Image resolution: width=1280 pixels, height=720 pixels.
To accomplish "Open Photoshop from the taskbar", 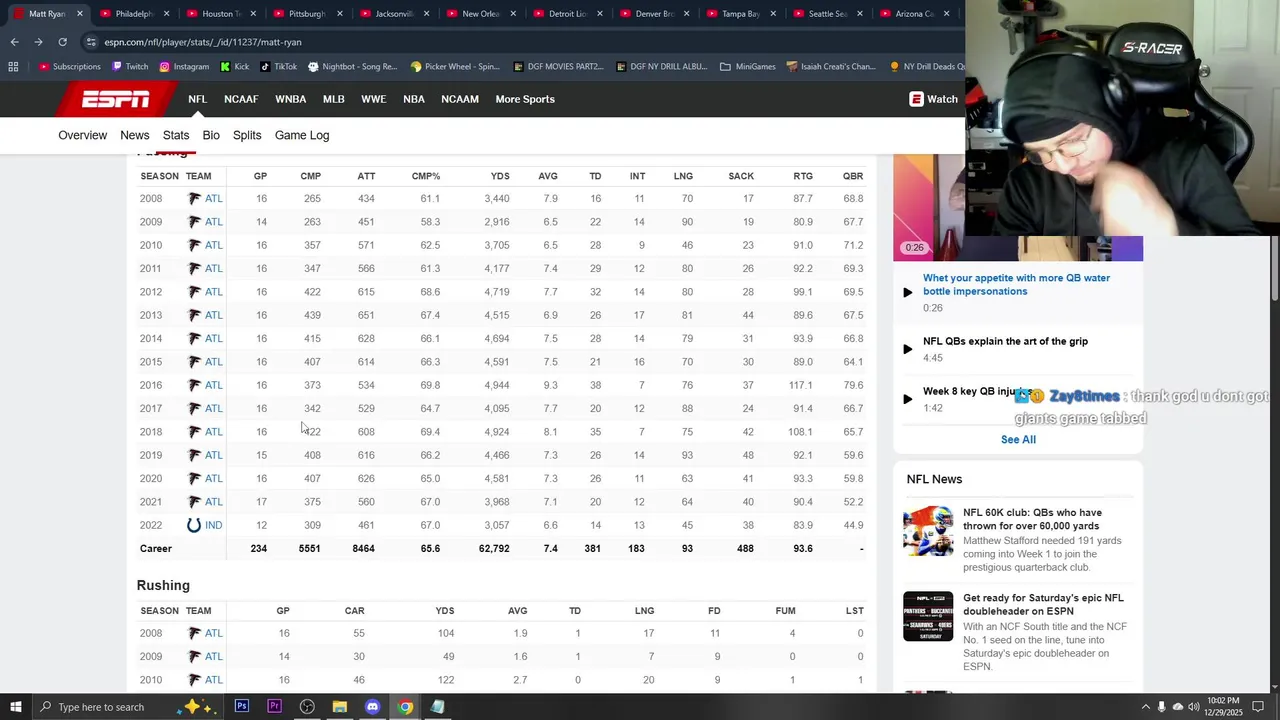I will coord(242,707).
